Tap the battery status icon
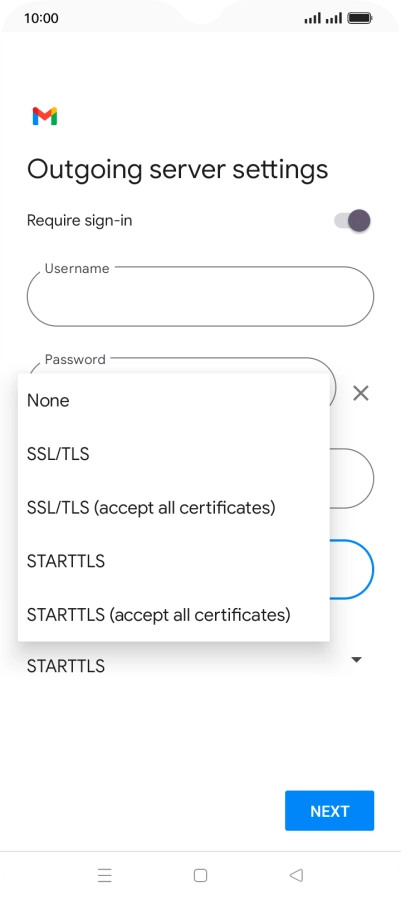Image resolution: width=401 pixels, height=900 pixels. coord(360,18)
